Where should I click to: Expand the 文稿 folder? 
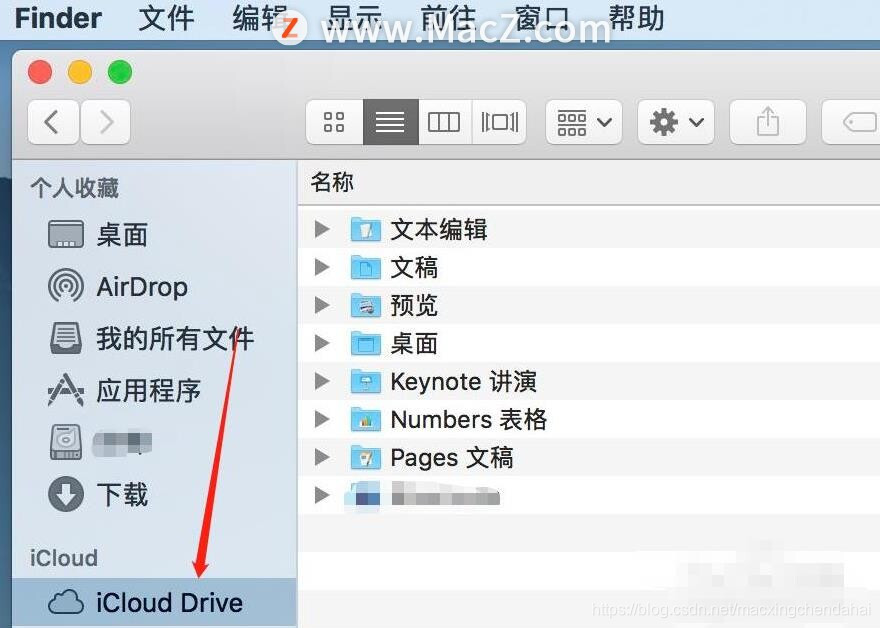click(x=322, y=267)
